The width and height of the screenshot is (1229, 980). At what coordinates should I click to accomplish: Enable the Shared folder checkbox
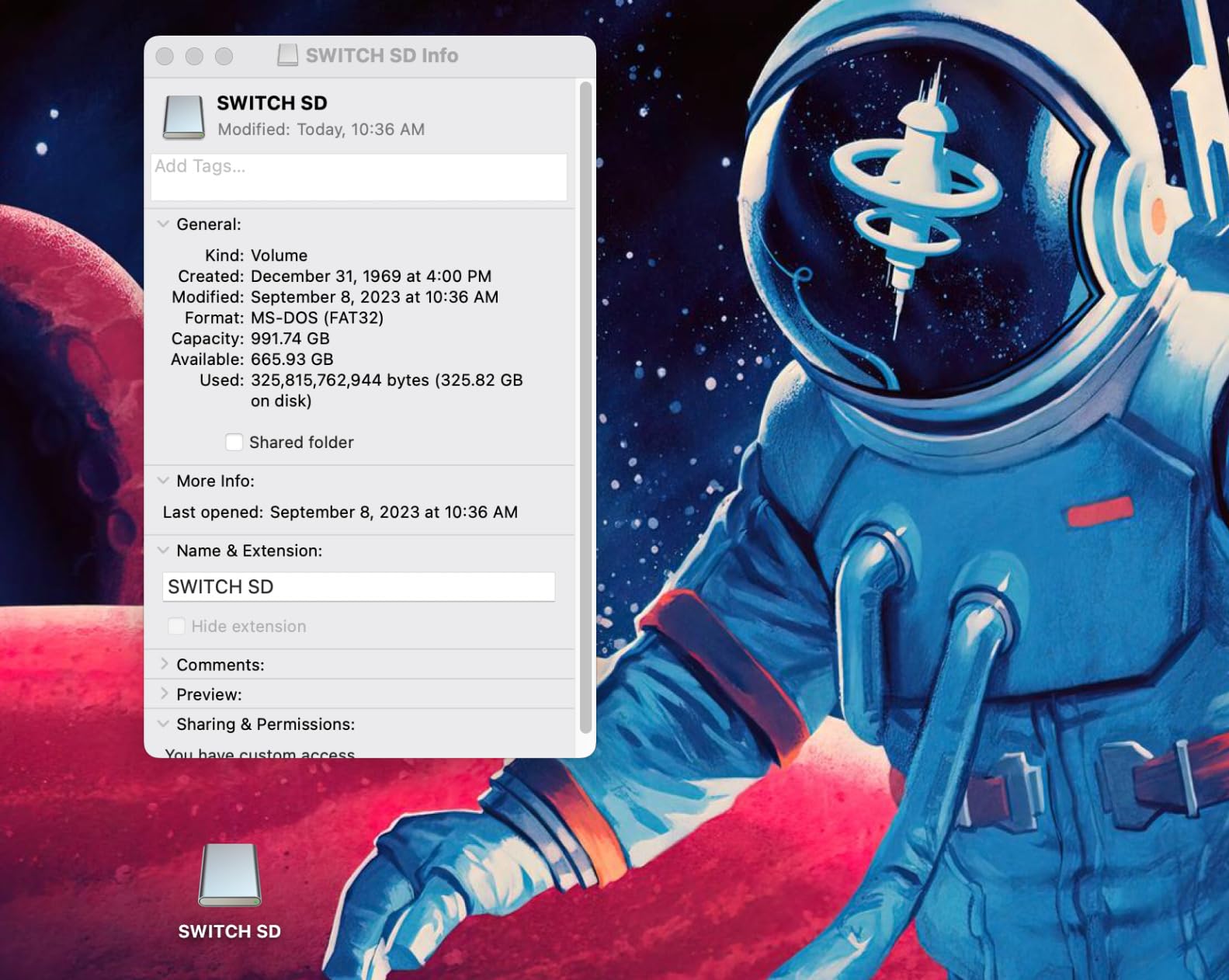(234, 442)
